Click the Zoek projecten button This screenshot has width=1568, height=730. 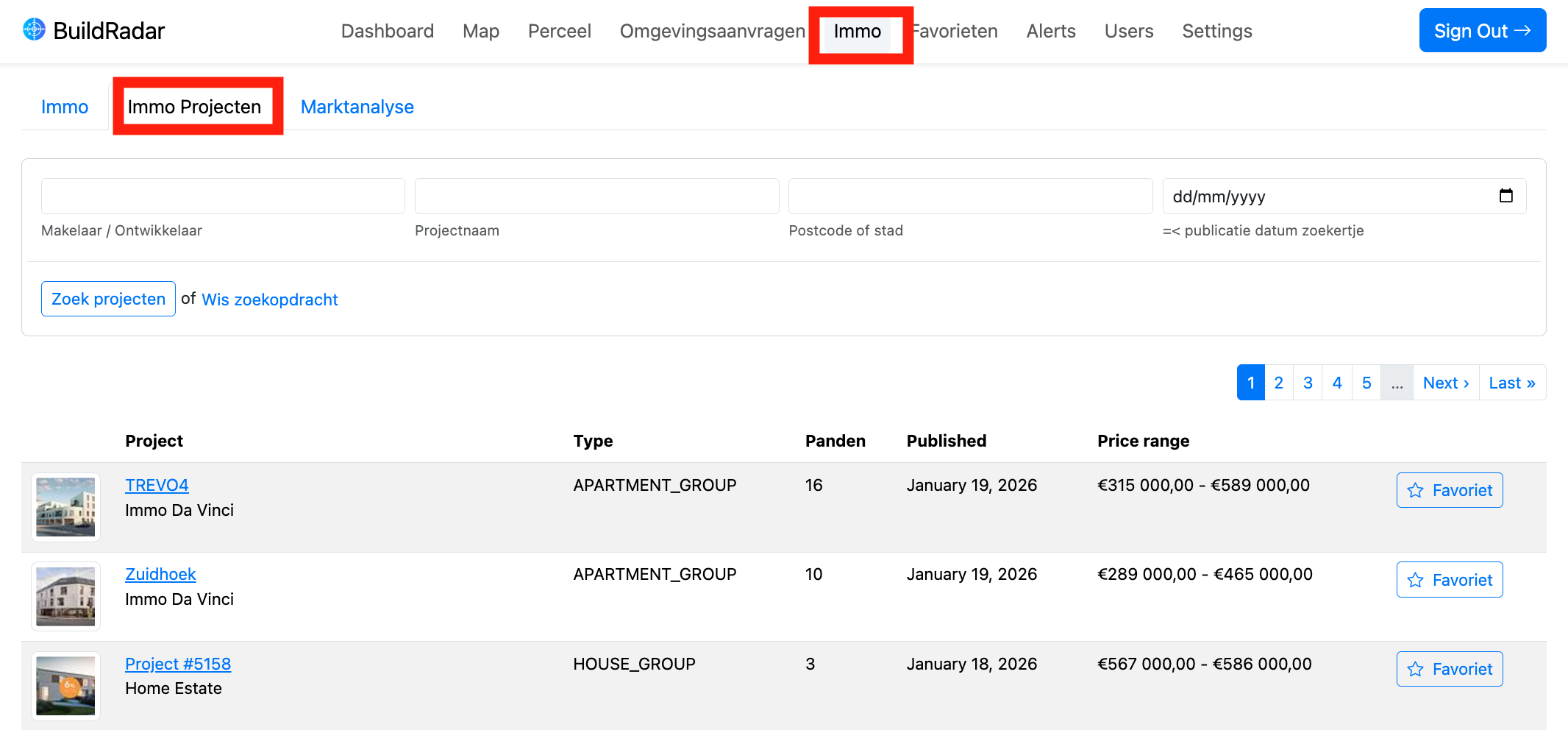(108, 299)
